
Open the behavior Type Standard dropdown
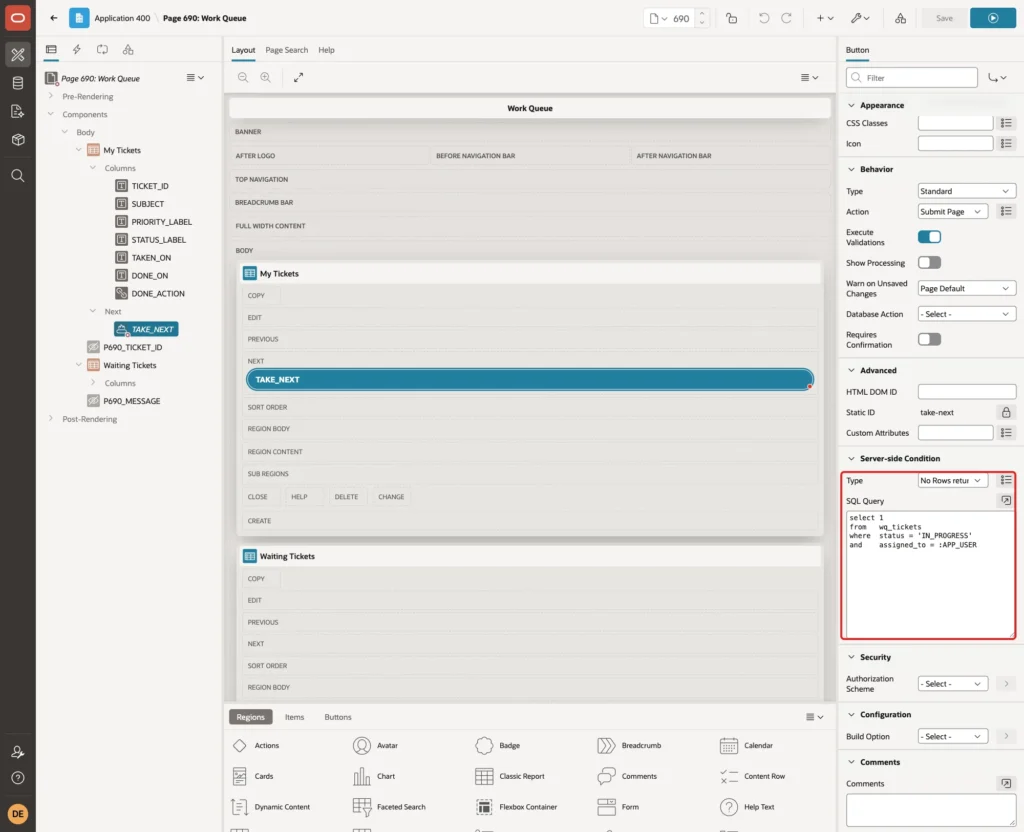point(967,191)
